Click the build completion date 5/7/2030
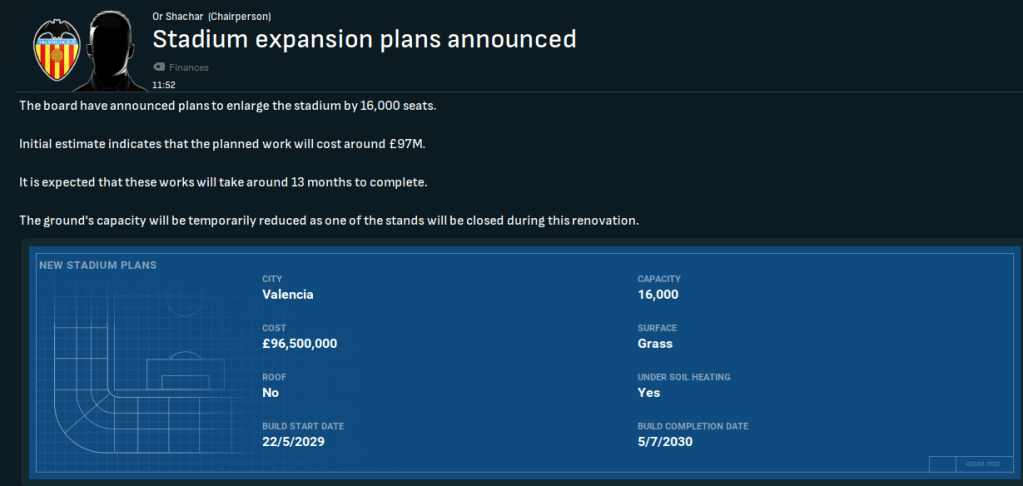Viewport: 1023px width, 486px height. pos(665,442)
